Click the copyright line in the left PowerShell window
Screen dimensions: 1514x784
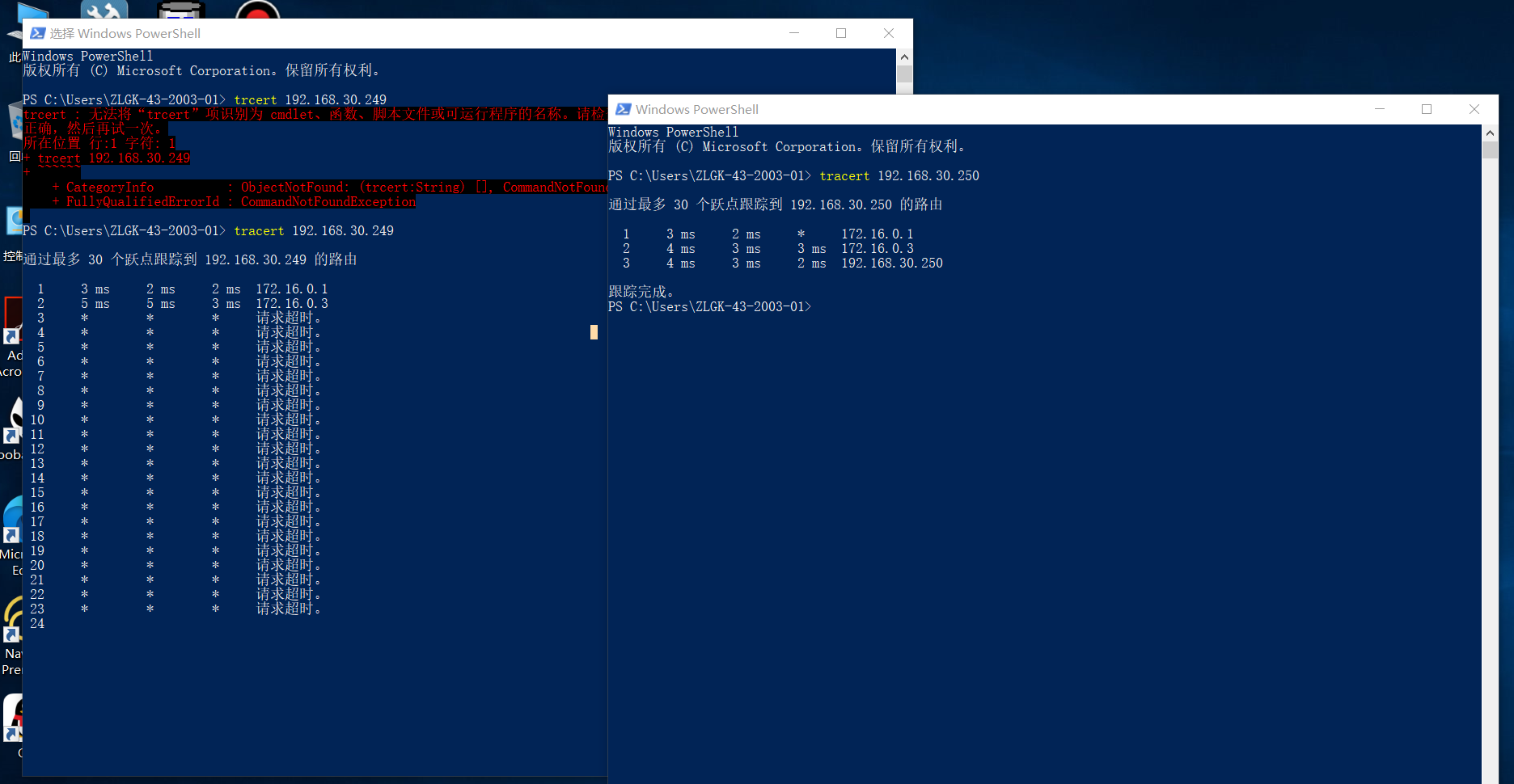(x=201, y=70)
